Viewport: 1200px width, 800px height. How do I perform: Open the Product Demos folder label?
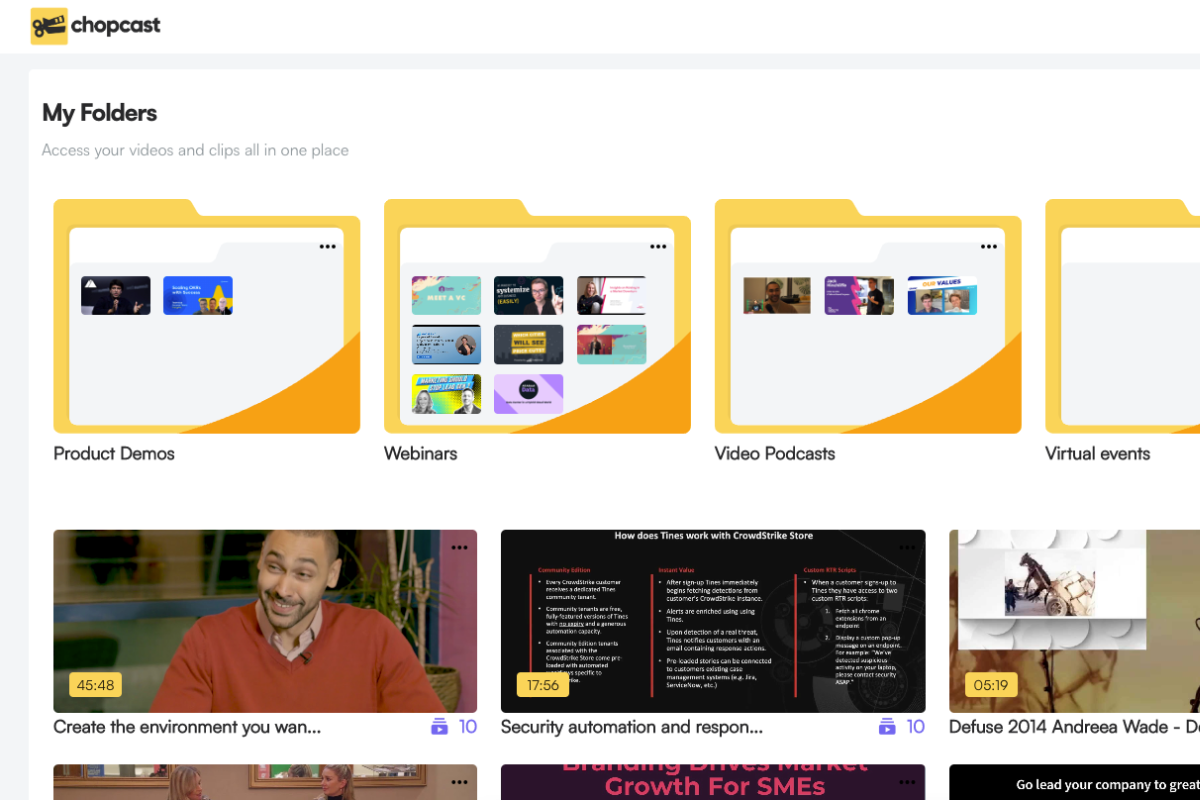(x=114, y=453)
